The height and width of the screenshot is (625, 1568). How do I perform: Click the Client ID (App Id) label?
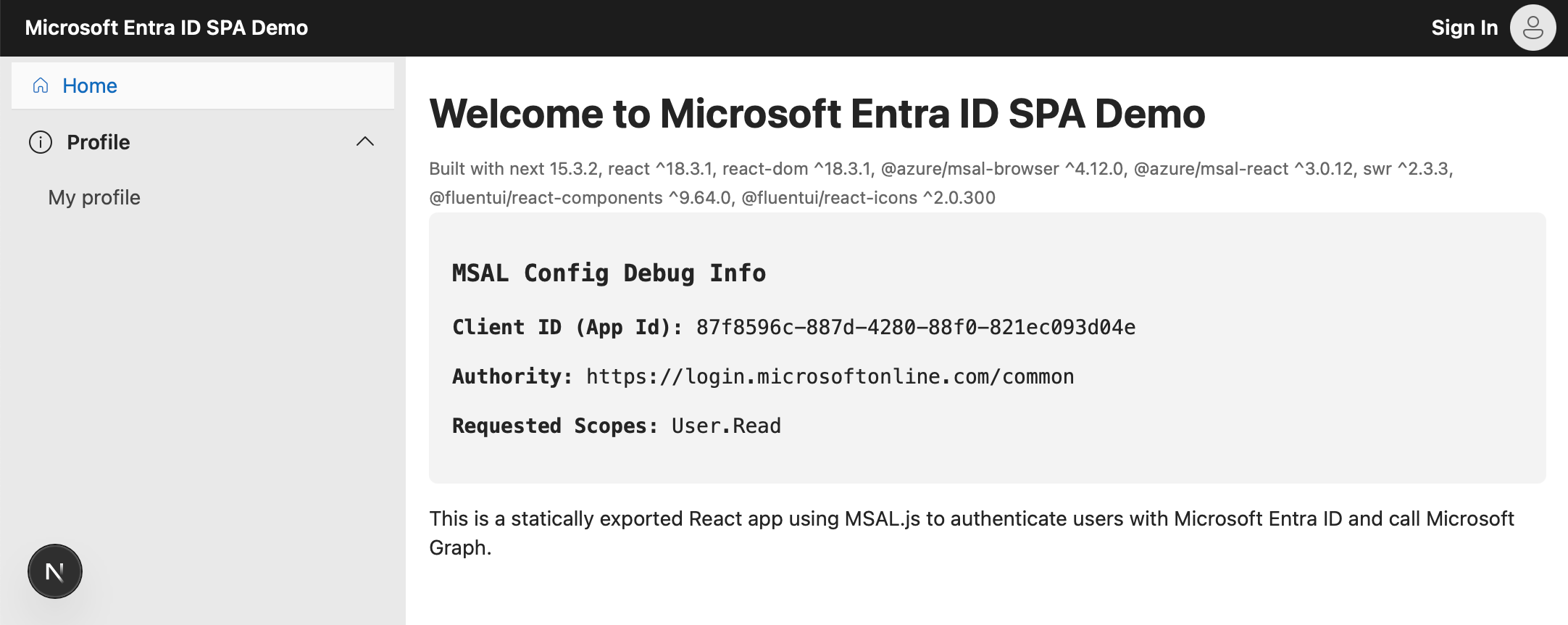567,327
